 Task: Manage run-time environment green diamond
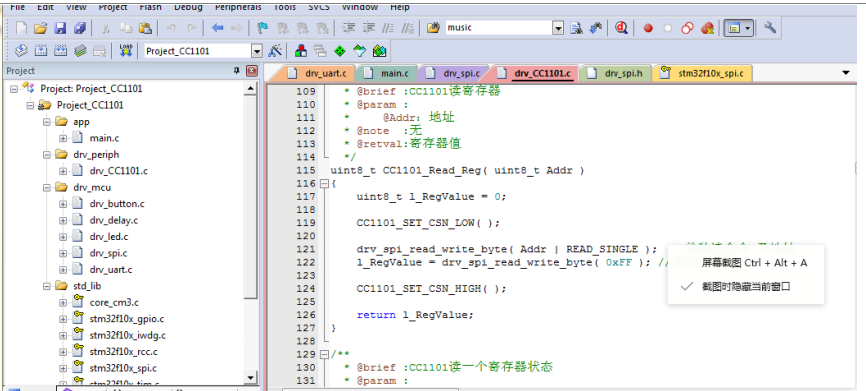click(340, 51)
